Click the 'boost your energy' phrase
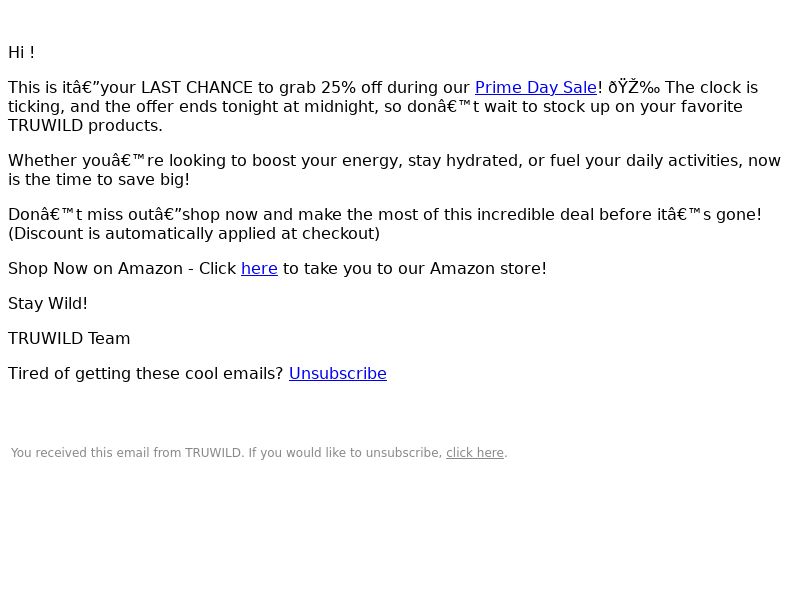 [x=327, y=161]
